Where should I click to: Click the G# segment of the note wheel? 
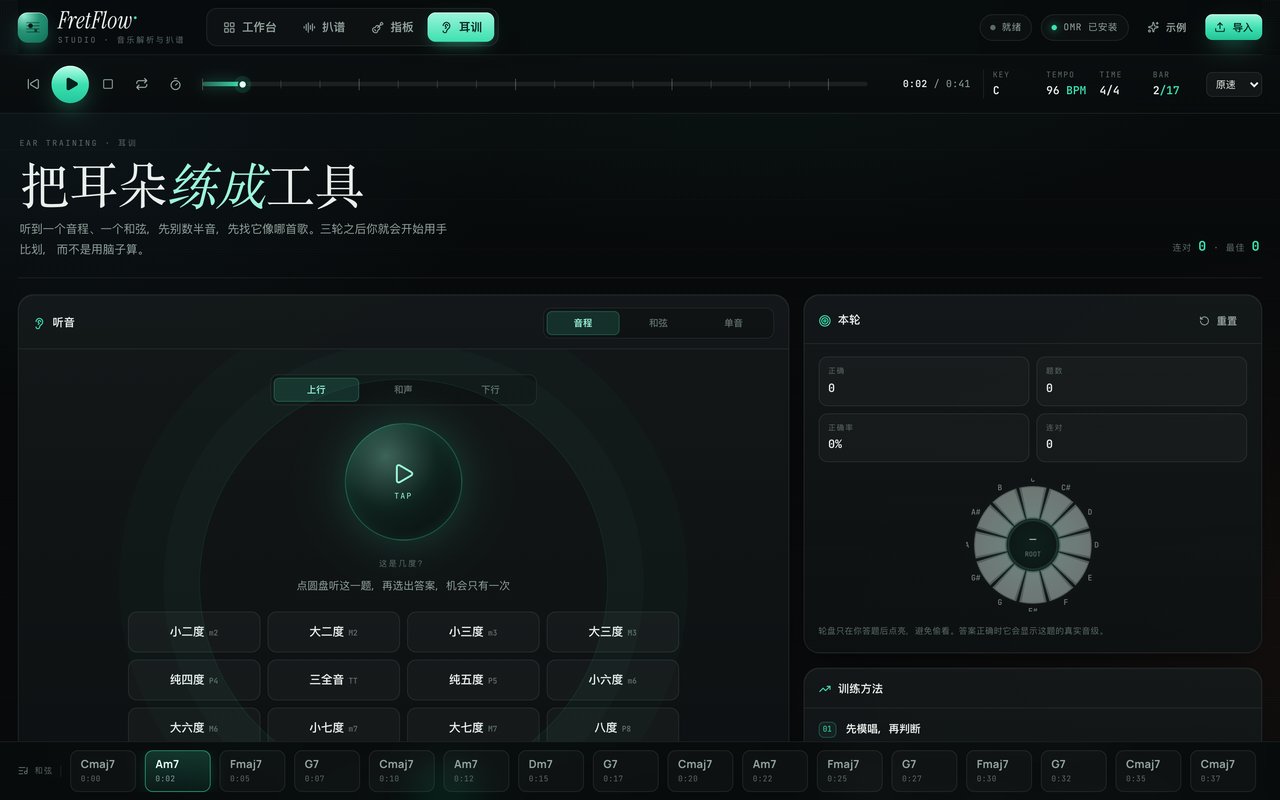991,570
